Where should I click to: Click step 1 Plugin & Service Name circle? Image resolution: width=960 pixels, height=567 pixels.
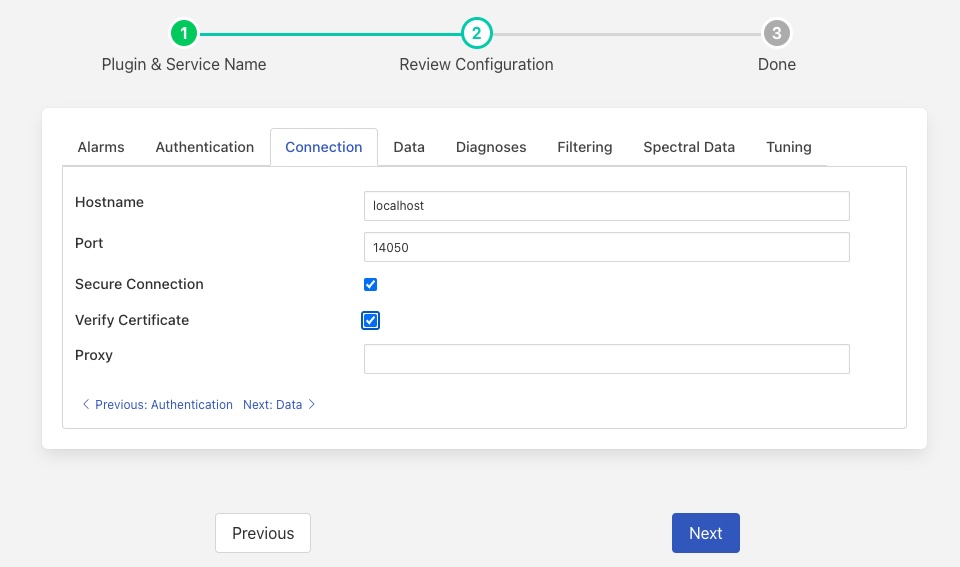[184, 33]
